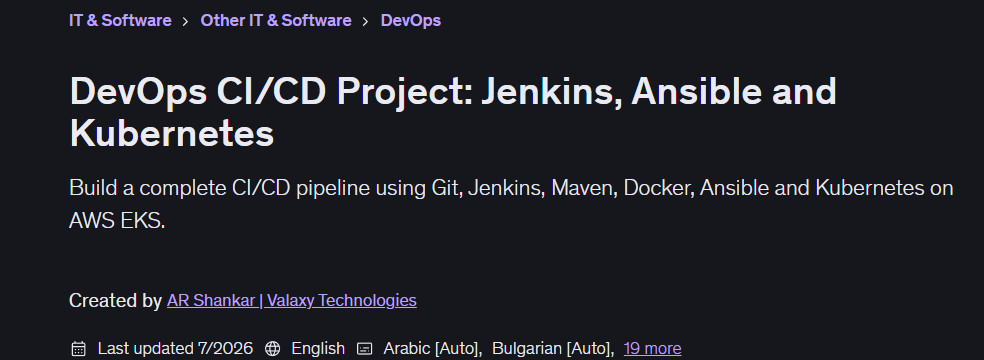The height and width of the screenshot is (360, 984).
Task: Open the DevOps breadcrumb link
Action: click(410, 20)
